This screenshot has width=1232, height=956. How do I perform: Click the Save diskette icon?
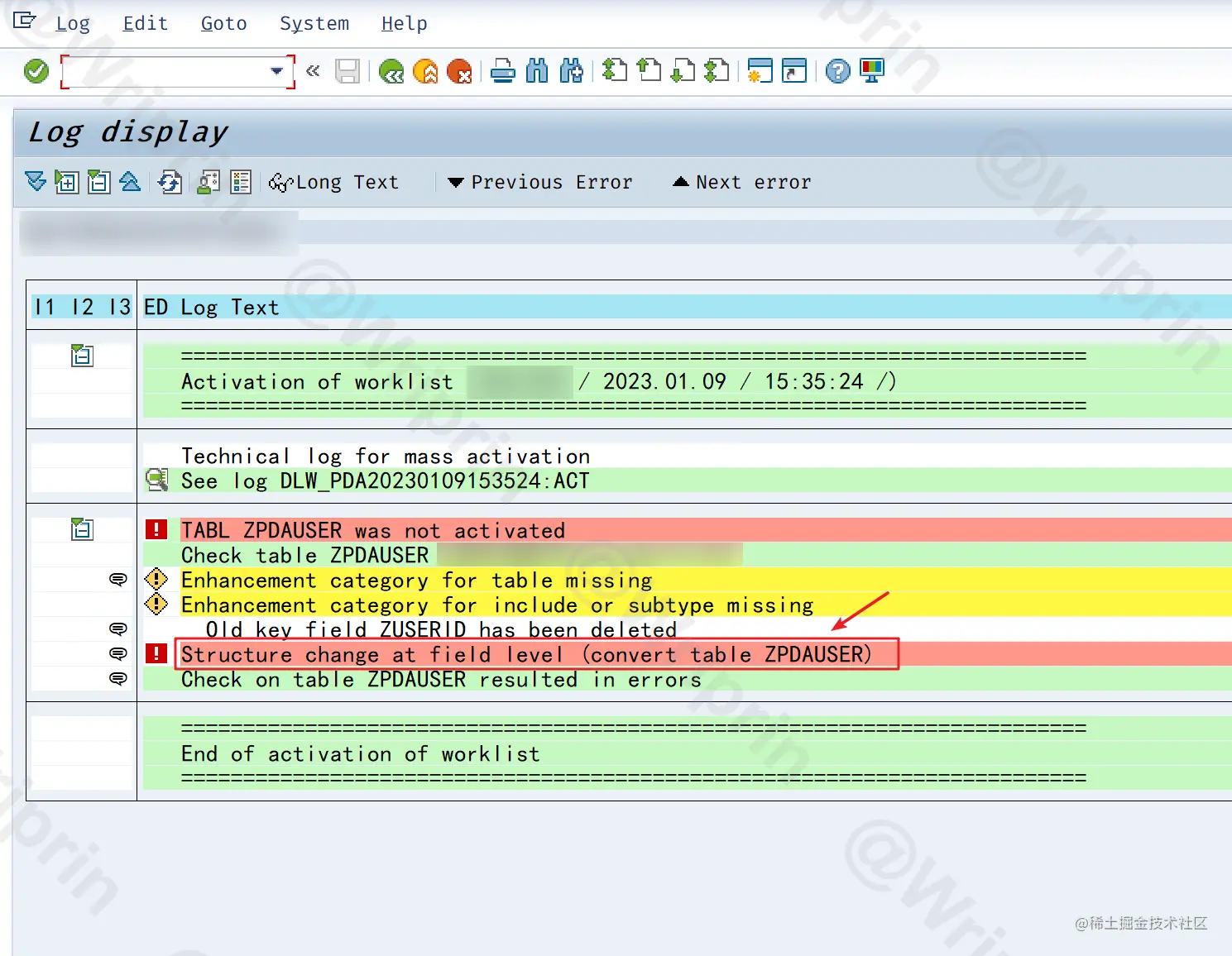coord(348,71)
